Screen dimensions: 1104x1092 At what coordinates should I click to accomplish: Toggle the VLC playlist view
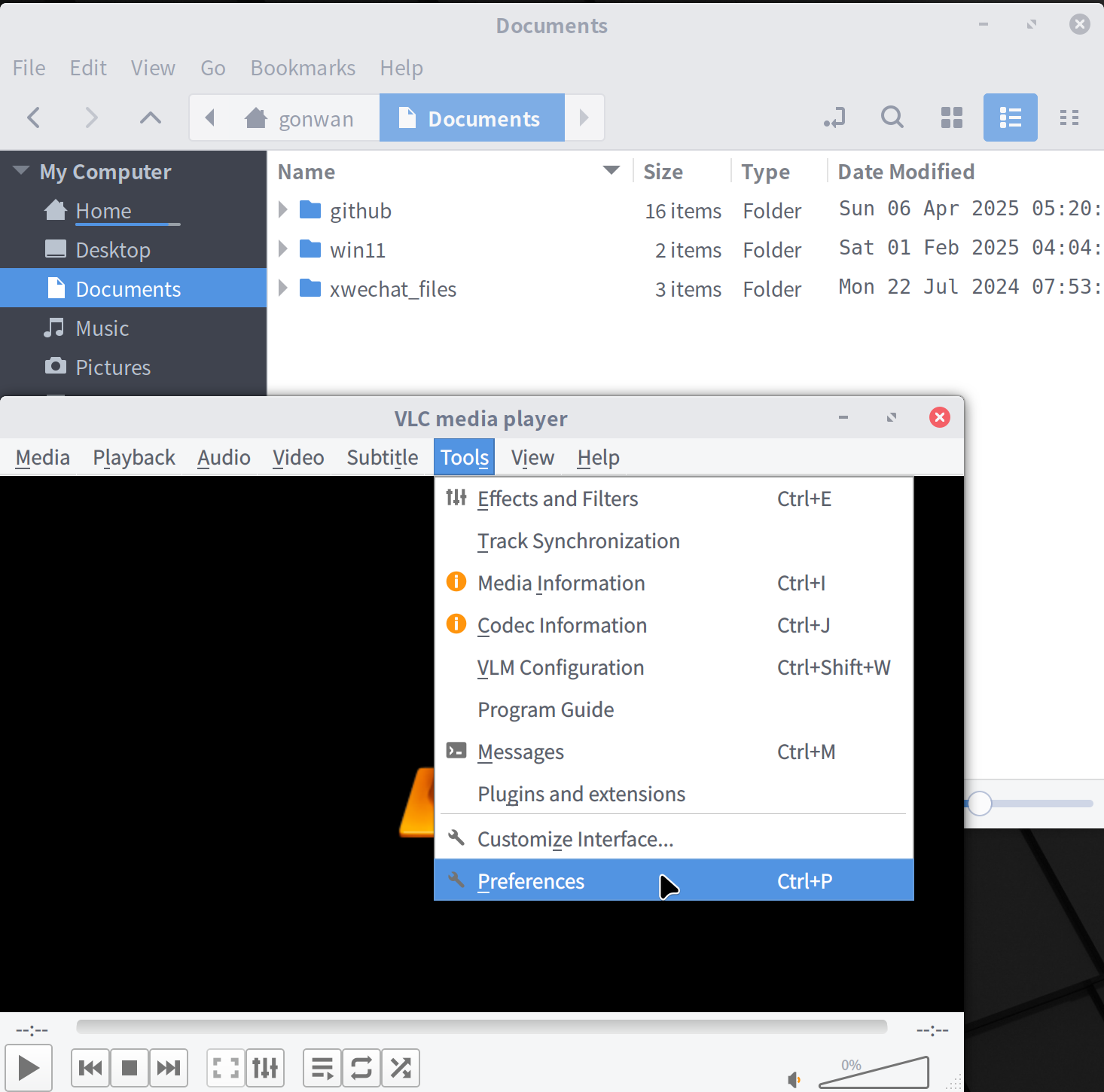(322, 1068)
